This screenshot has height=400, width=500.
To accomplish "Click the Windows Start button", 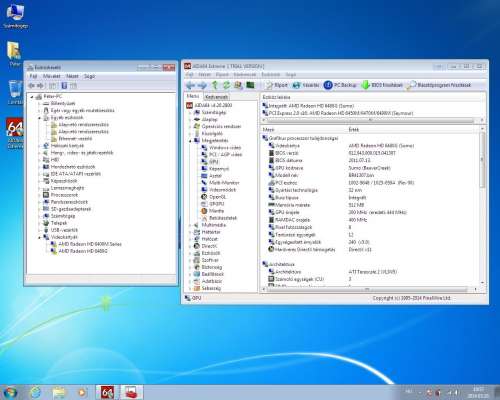I will click(x=10, y=392).
